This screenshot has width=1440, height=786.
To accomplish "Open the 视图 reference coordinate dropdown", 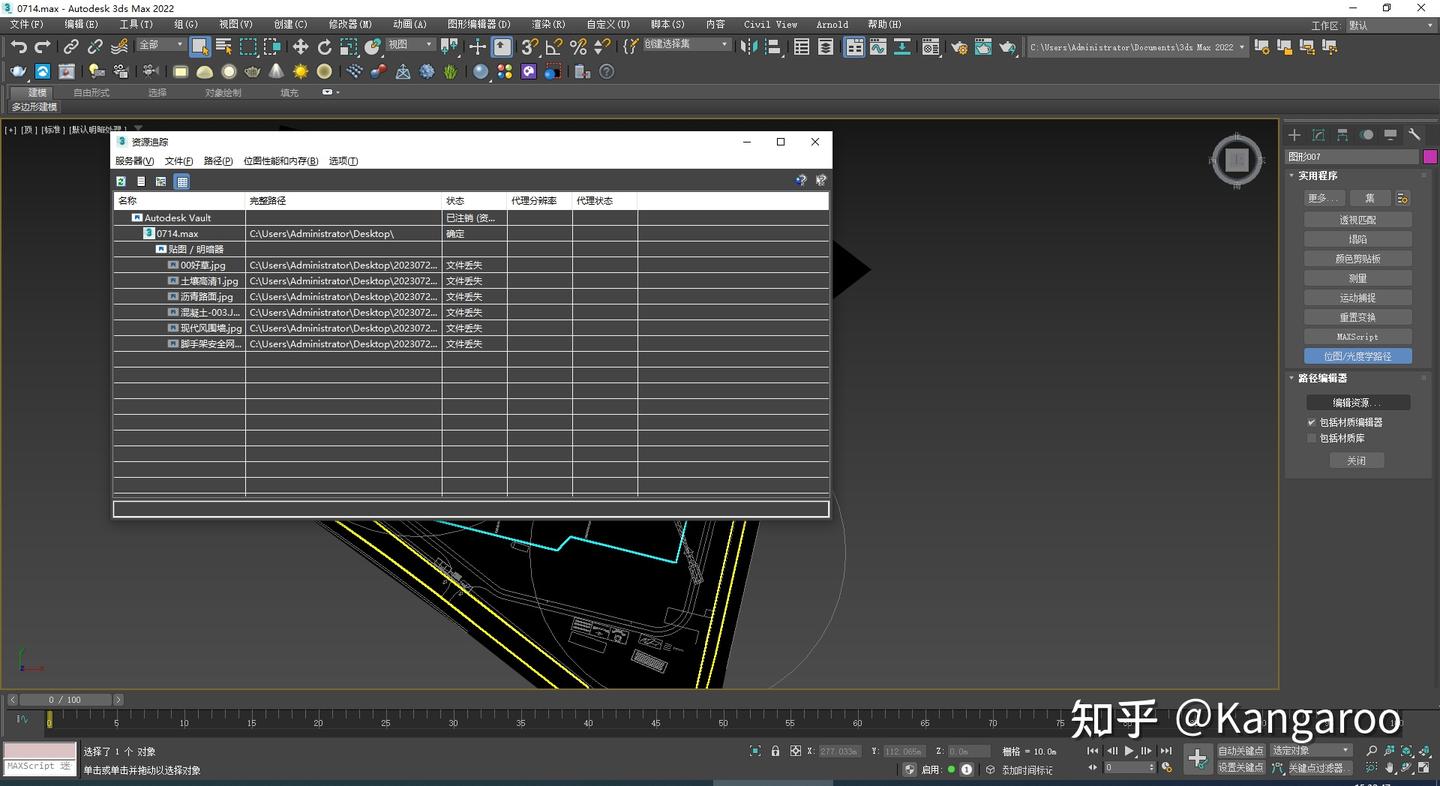I will point(410,45).
